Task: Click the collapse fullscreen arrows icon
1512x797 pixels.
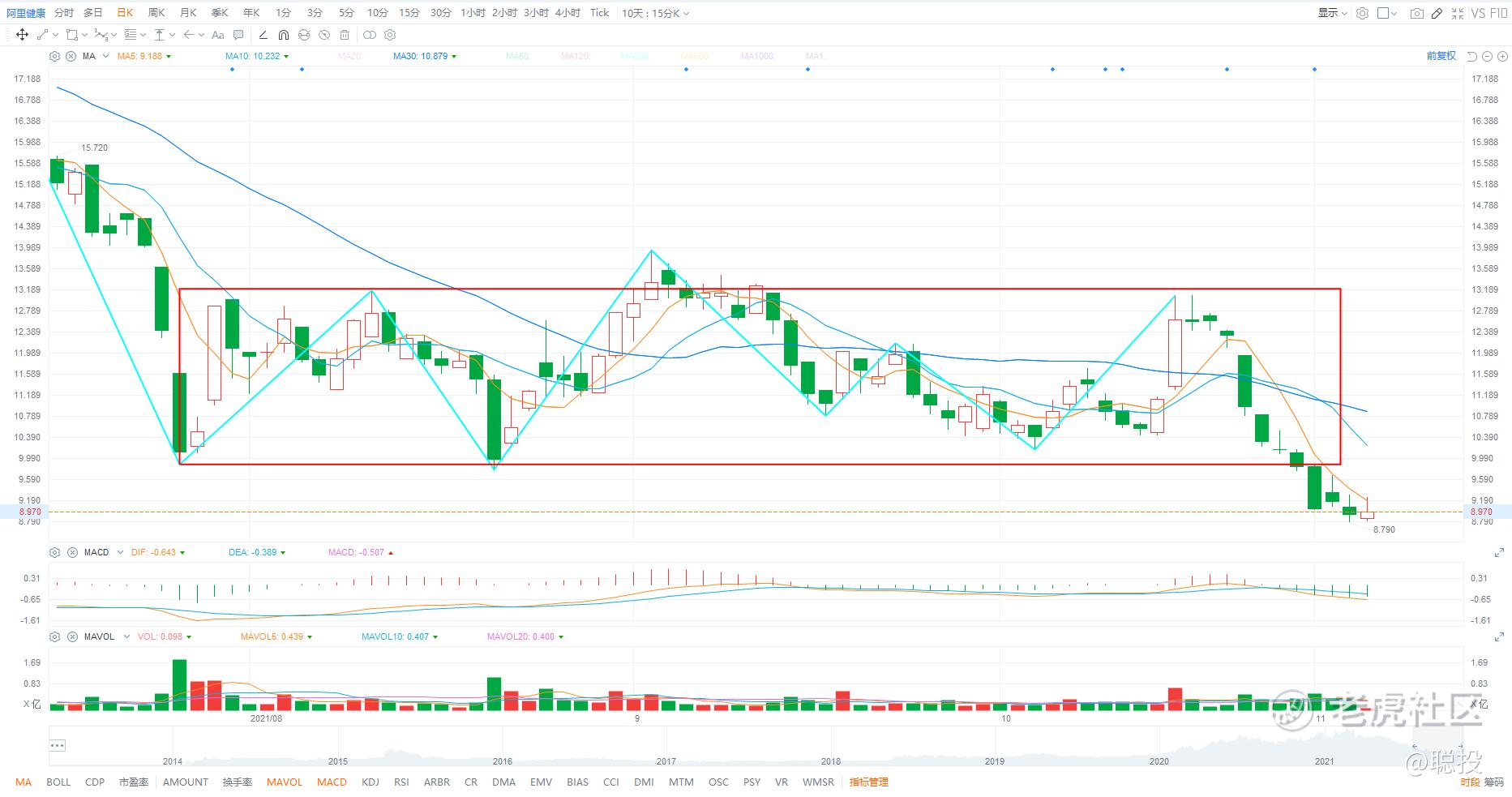Action: click(1458, 13)
